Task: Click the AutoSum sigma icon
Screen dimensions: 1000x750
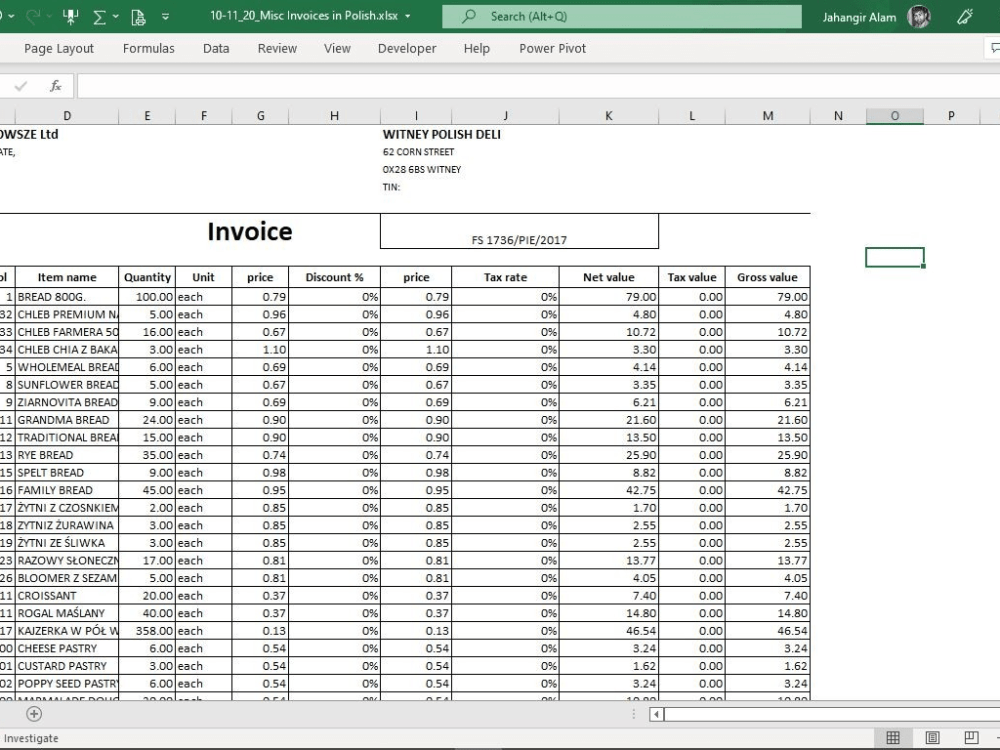Action: click(99, 17)
